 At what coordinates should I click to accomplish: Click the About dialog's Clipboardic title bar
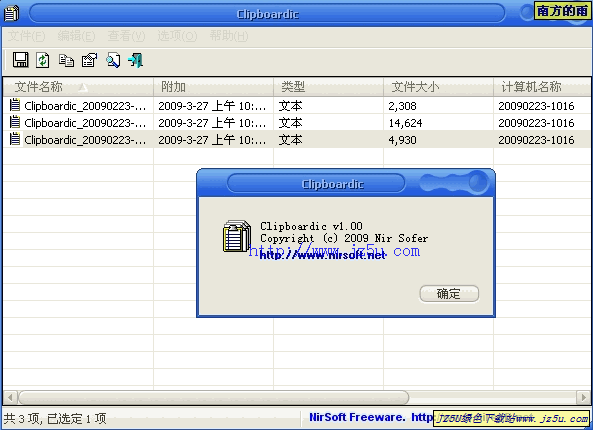coord(316,184)
